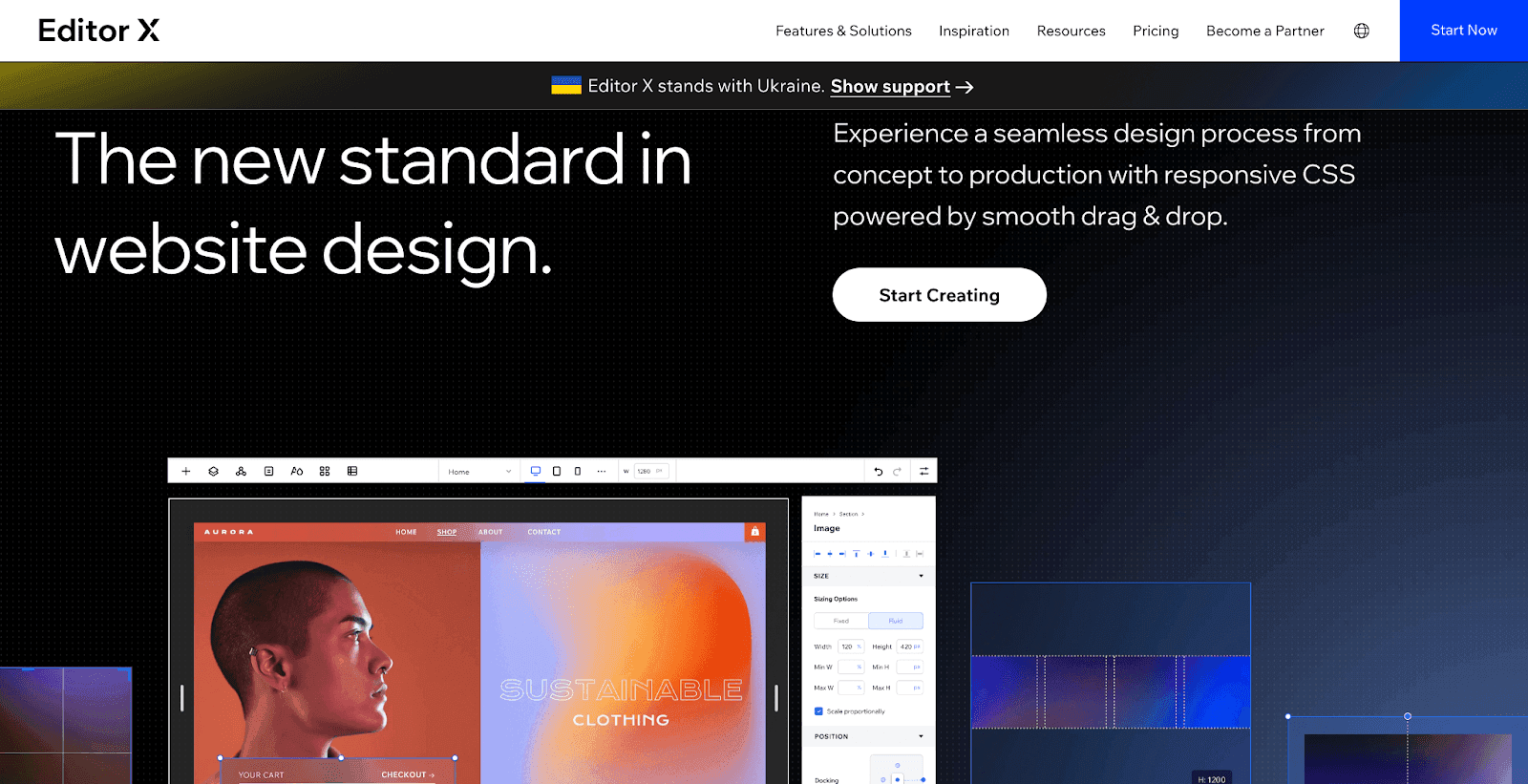Toggle Scale proportionally checkbox

818,711
